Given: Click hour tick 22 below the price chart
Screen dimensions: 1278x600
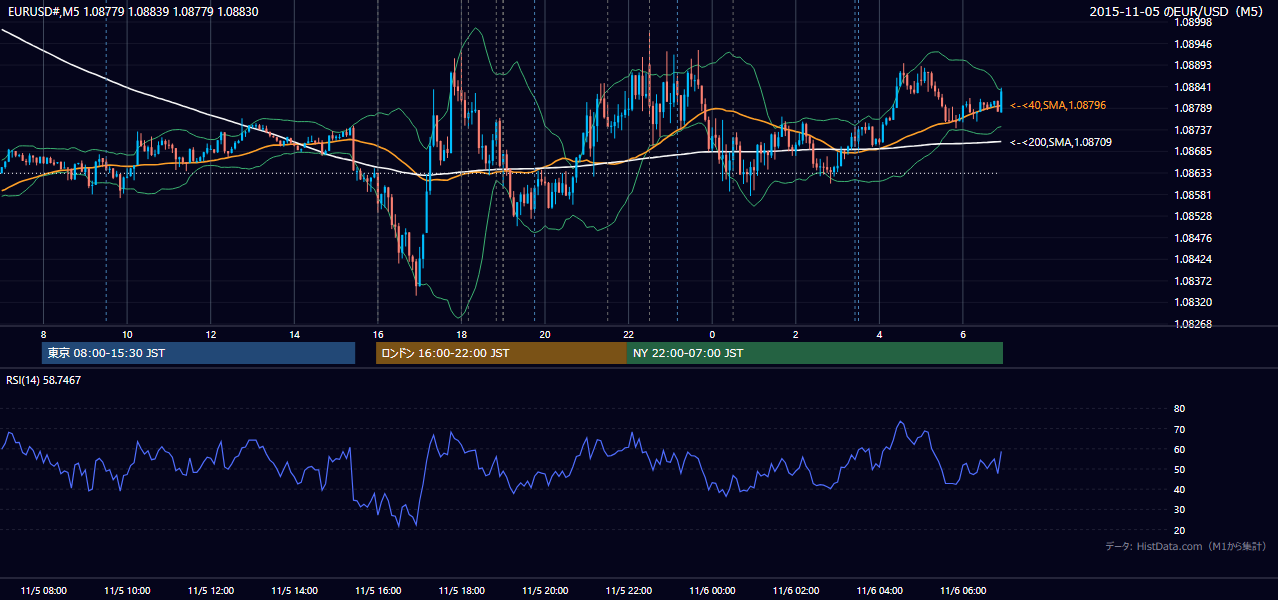Looking at the screenshot, I should coord(629,334).
